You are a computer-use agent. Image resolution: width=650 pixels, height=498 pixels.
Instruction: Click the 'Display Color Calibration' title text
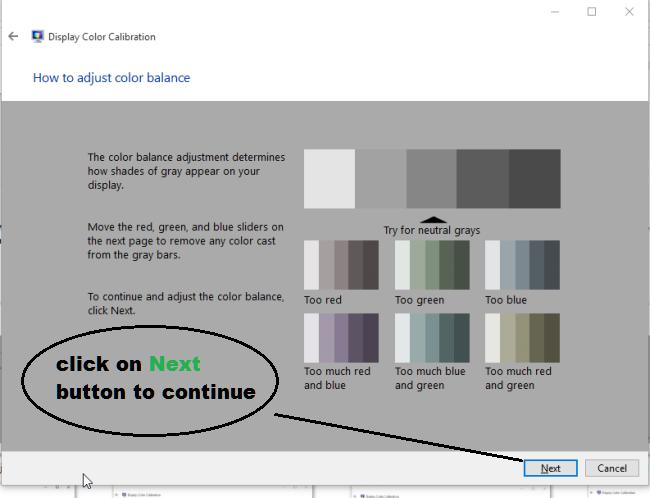(102, 37)
